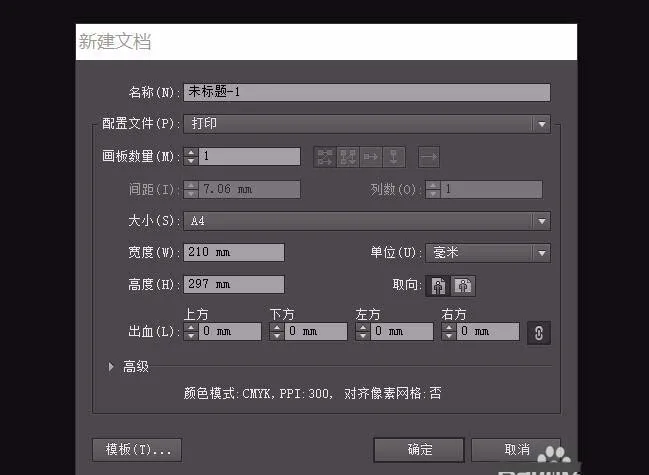Click the 列数 columns field
Screen dimensions: 649x475
[x=491, y=189]
